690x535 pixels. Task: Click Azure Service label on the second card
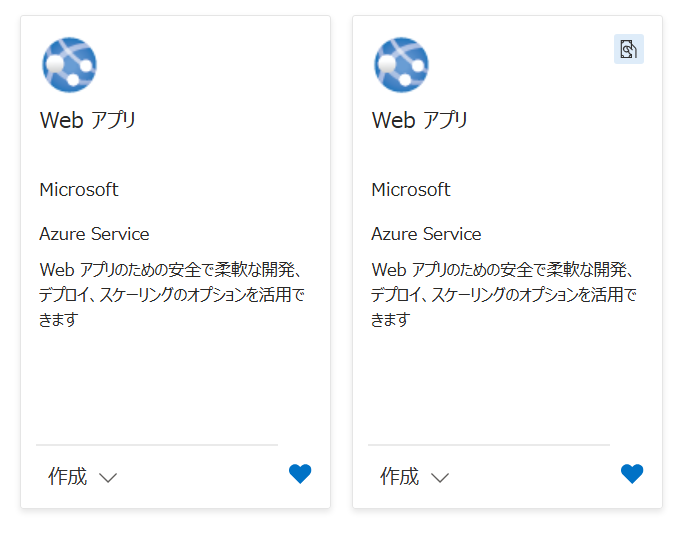[426, 234]
